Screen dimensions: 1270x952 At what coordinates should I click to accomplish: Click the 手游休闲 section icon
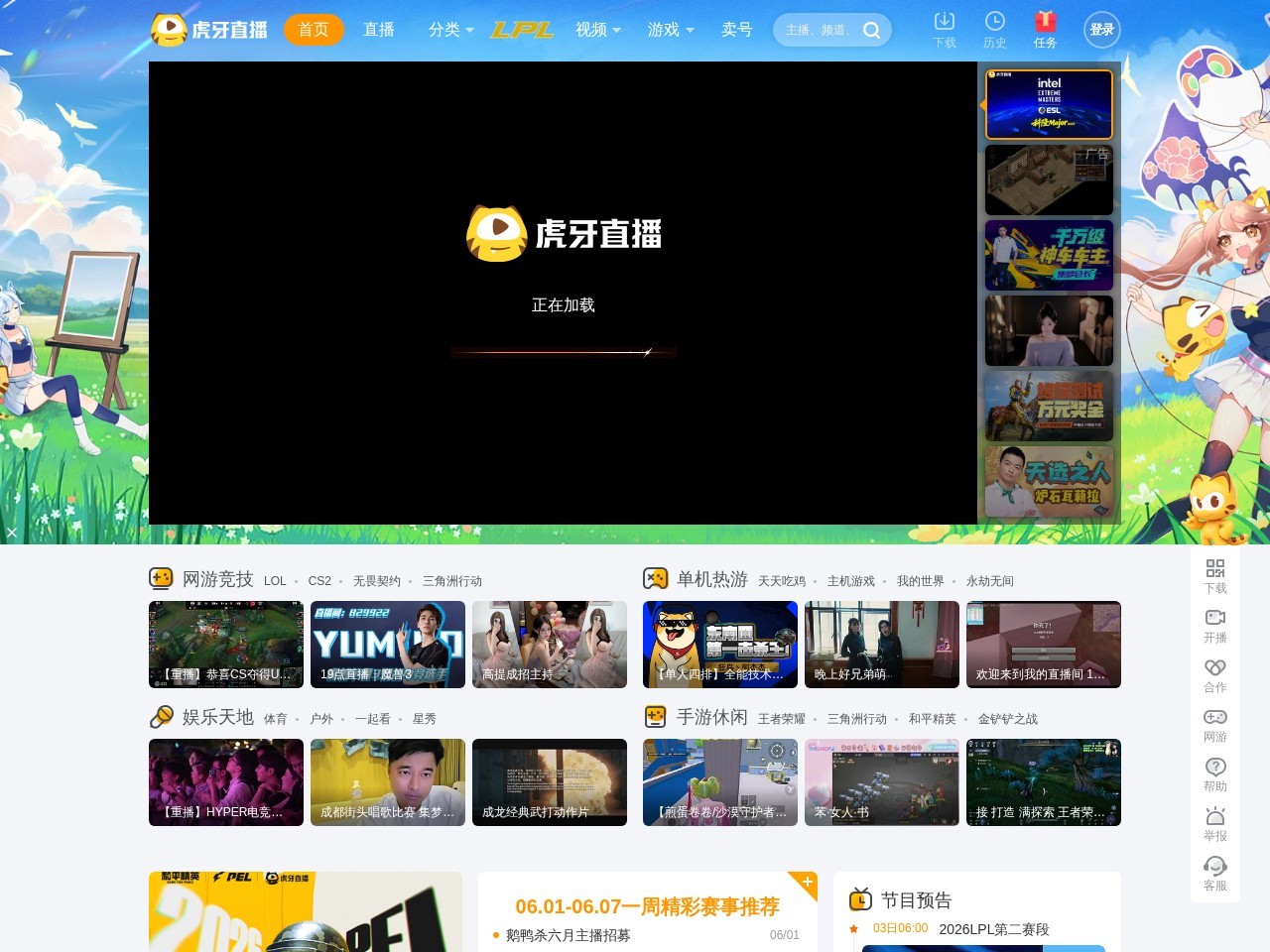click(655, 717)
